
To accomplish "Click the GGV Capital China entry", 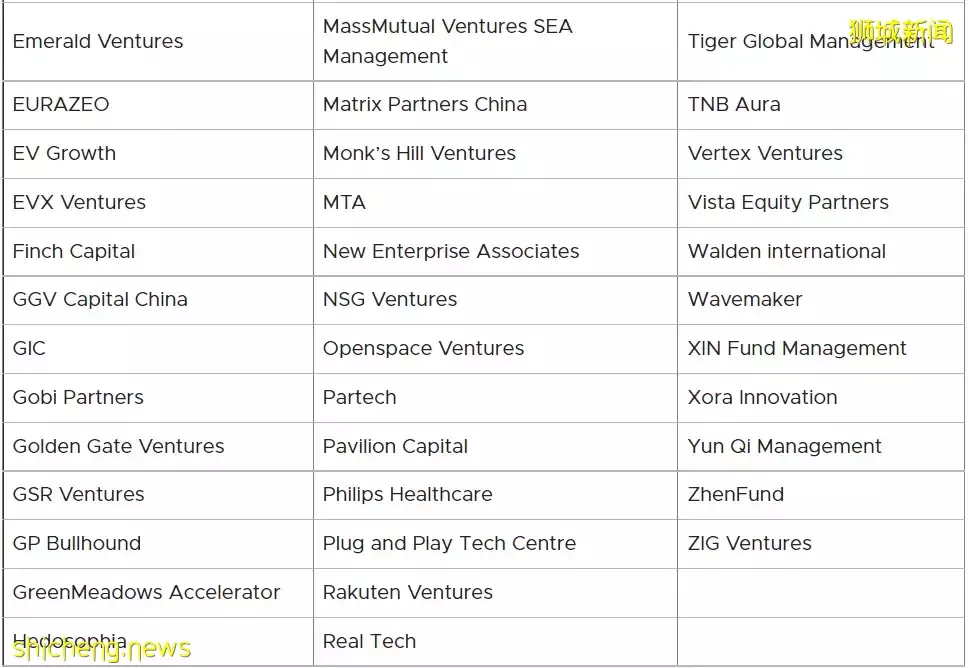I will [x=100, y=299].
